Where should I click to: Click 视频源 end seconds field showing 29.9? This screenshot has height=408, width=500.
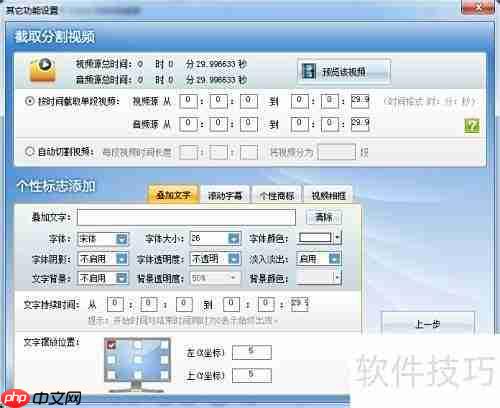pos(360,101)
